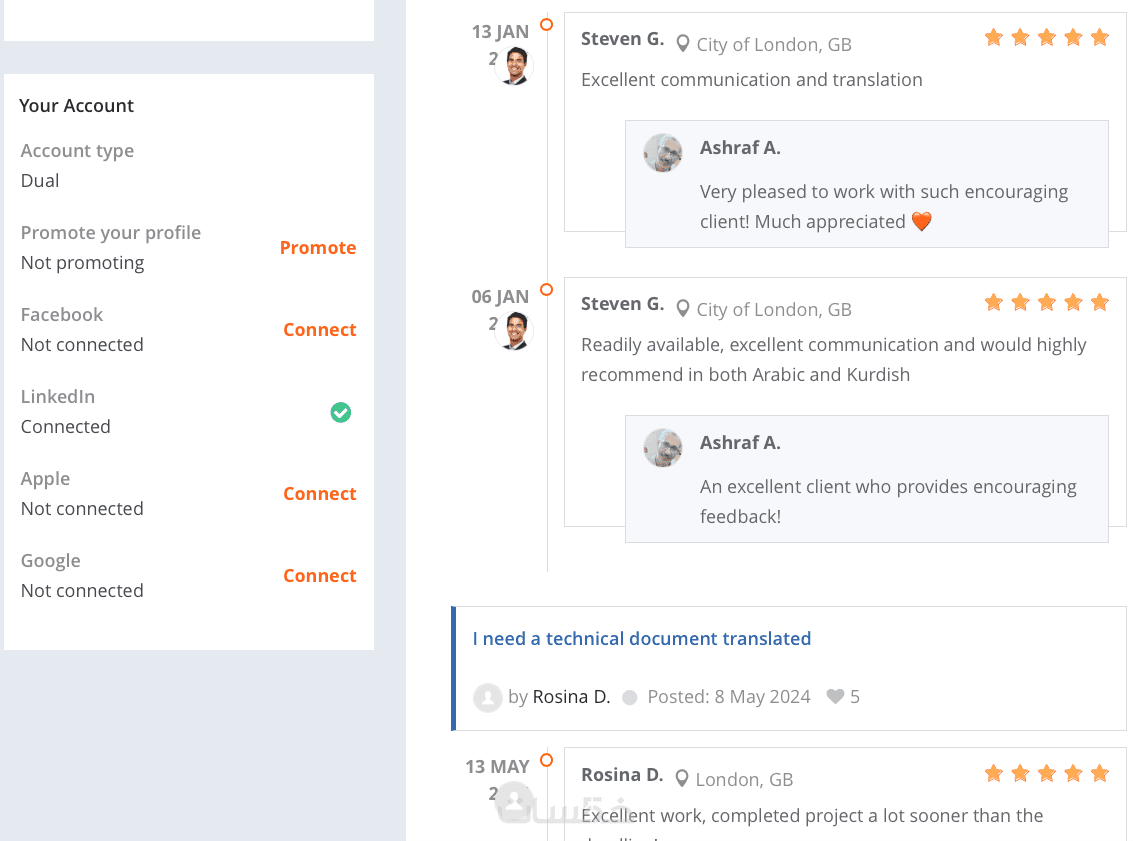Click the 13 JAN timeline marker dot
The height and width of the screenshot is (841, 1133).
(546, 24)
